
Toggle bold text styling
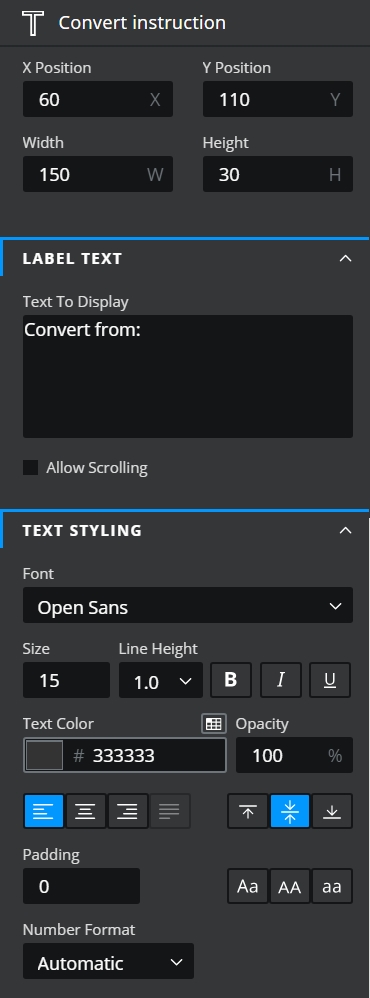[231, 680]
